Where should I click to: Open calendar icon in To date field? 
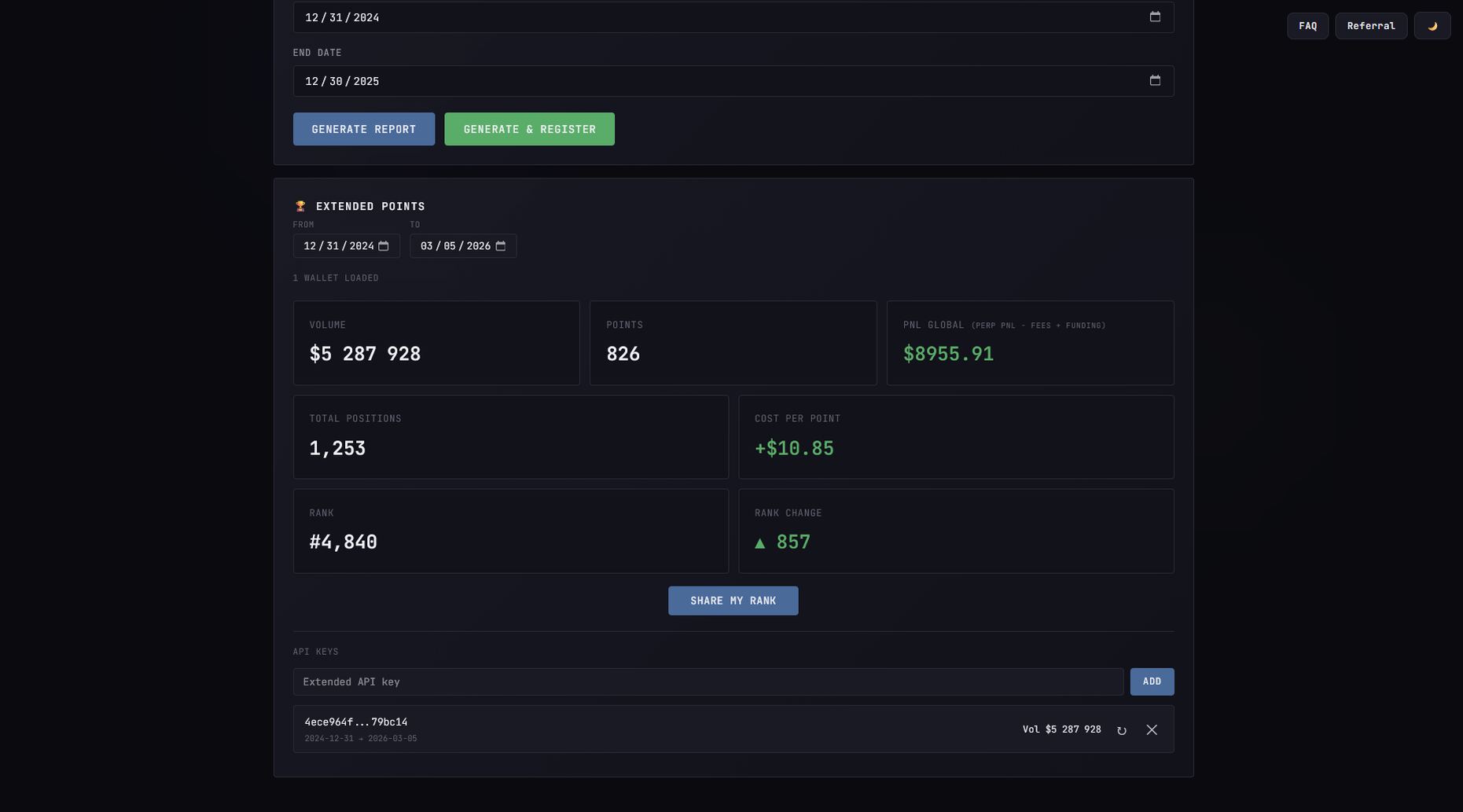pos(501,246)
